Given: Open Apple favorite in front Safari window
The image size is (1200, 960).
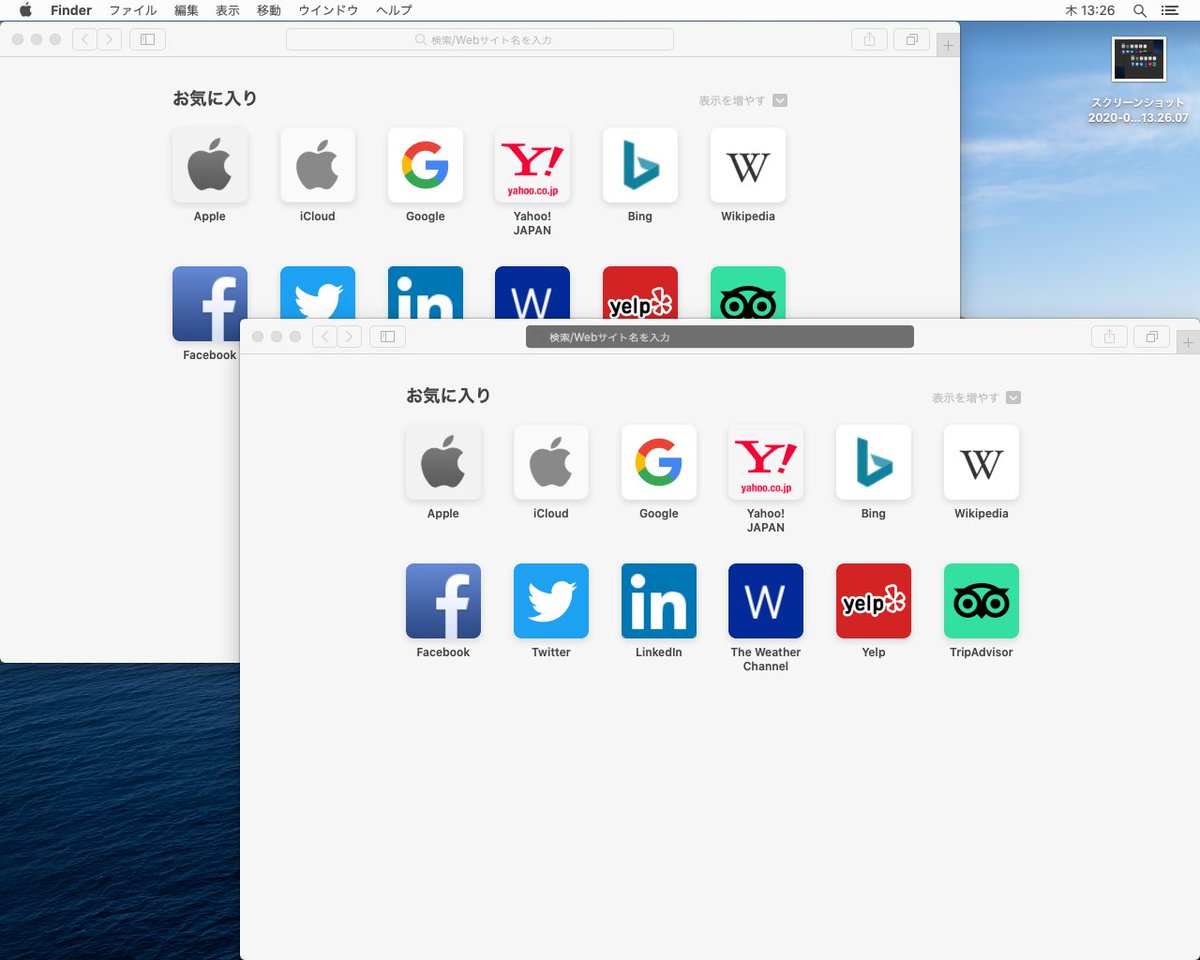Looking at the screenshot, I should pyautogui.click(x=443, y=462).
